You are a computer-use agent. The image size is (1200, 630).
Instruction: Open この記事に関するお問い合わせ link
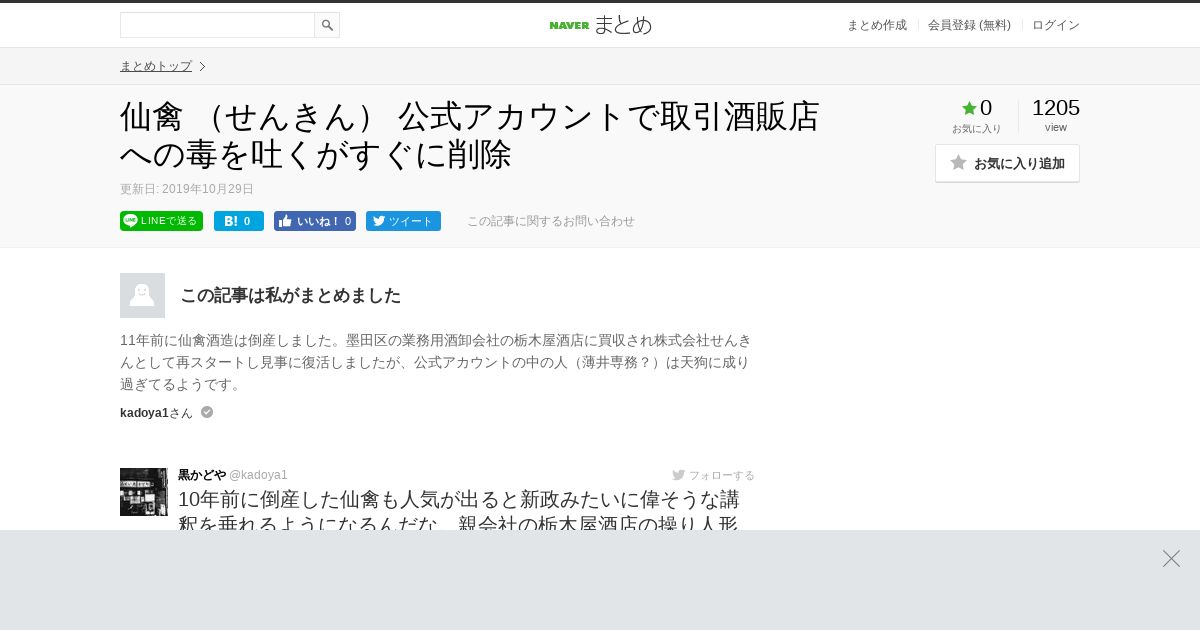(551, 221)
